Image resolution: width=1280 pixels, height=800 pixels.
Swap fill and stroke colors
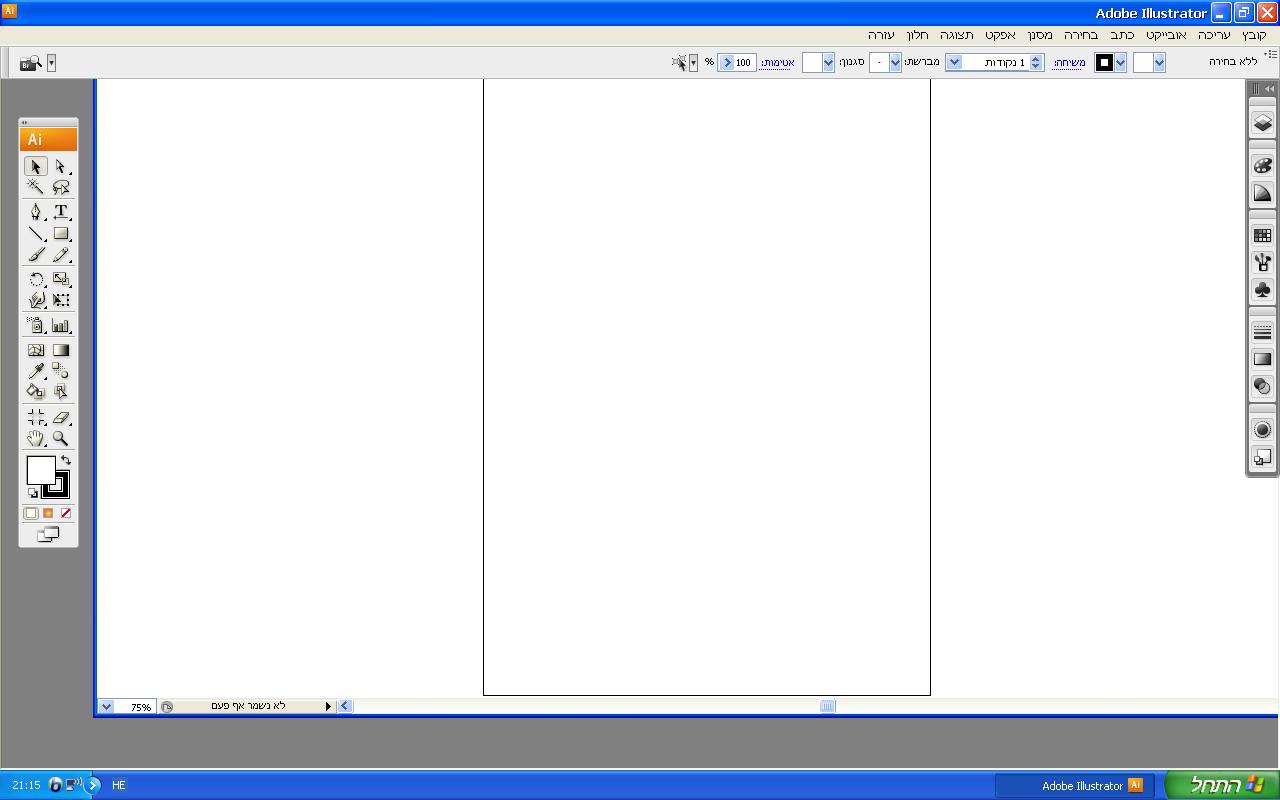(x=66, y=460)
